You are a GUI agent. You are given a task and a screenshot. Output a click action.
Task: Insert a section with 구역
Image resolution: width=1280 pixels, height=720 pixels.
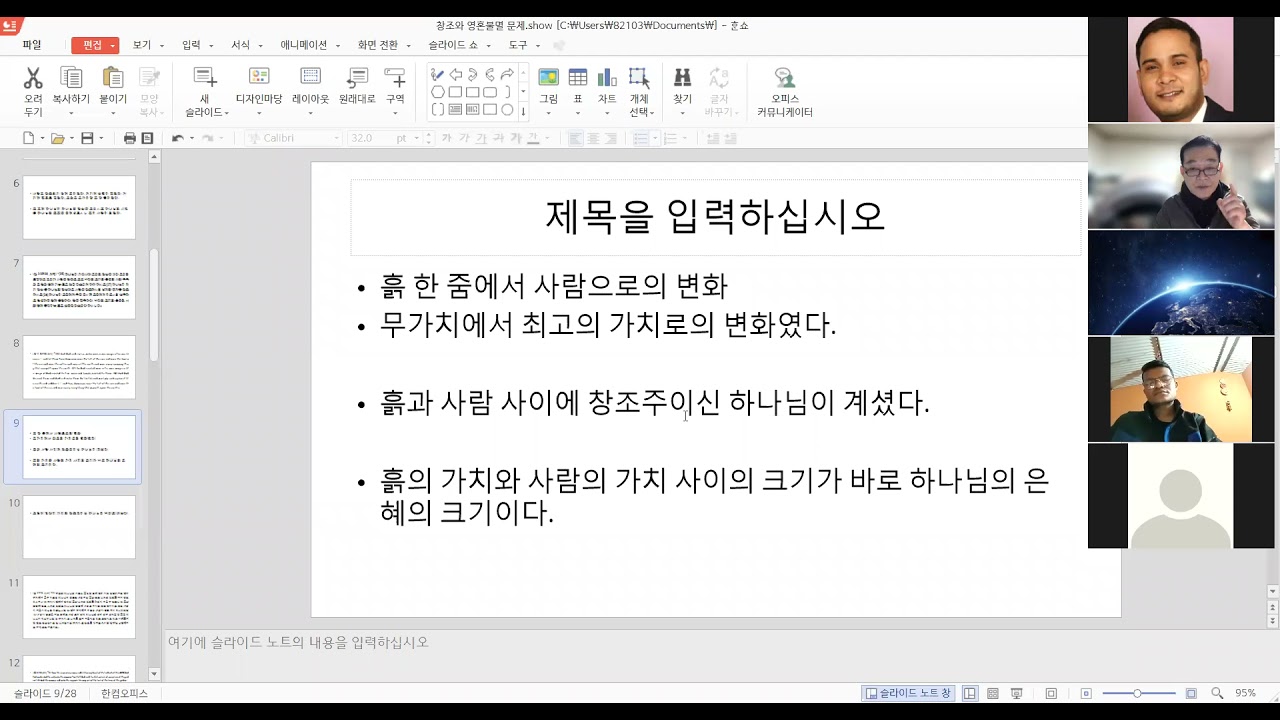[395, 86]
